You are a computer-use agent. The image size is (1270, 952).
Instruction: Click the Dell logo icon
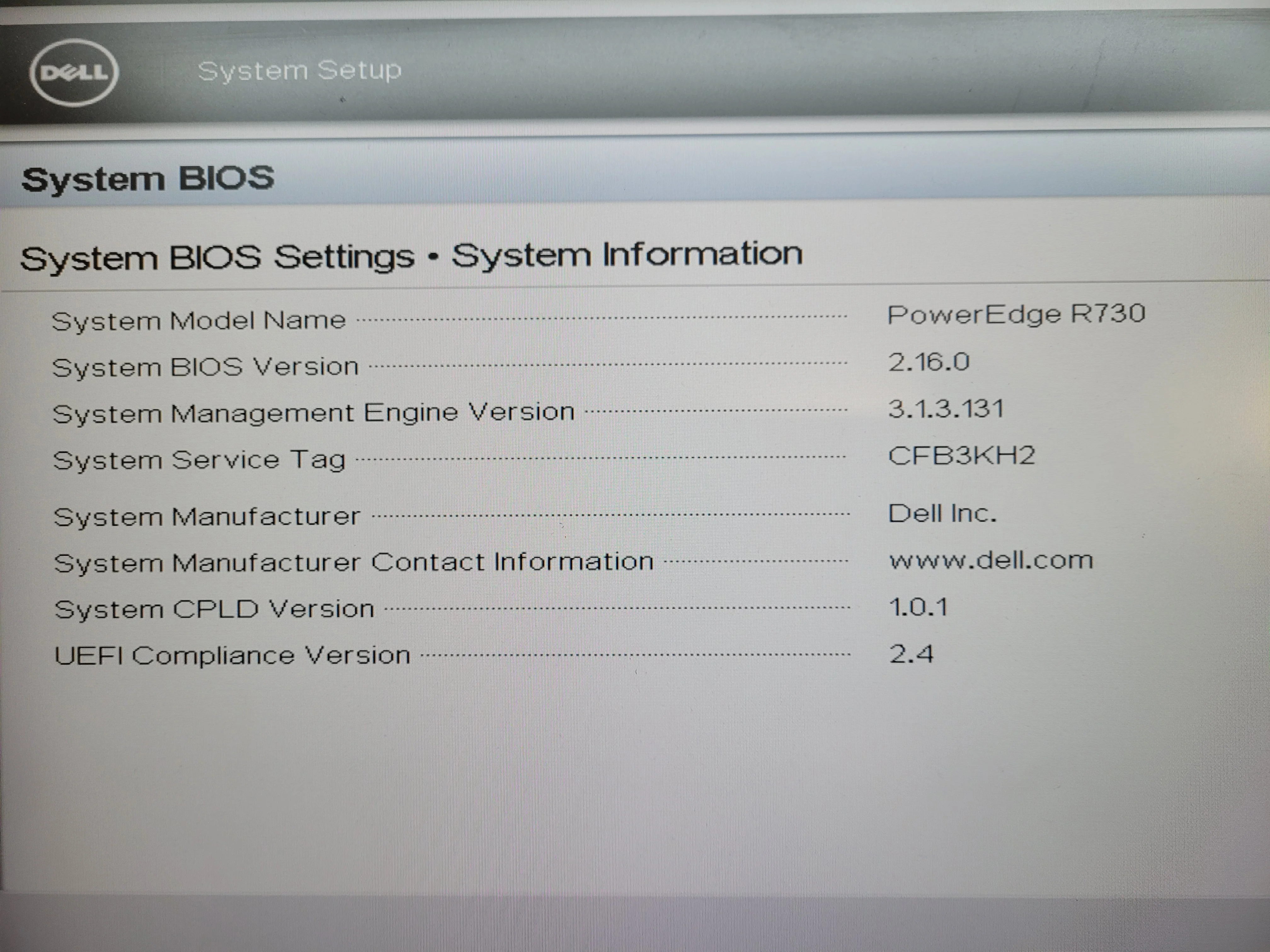tap(74, 73)
